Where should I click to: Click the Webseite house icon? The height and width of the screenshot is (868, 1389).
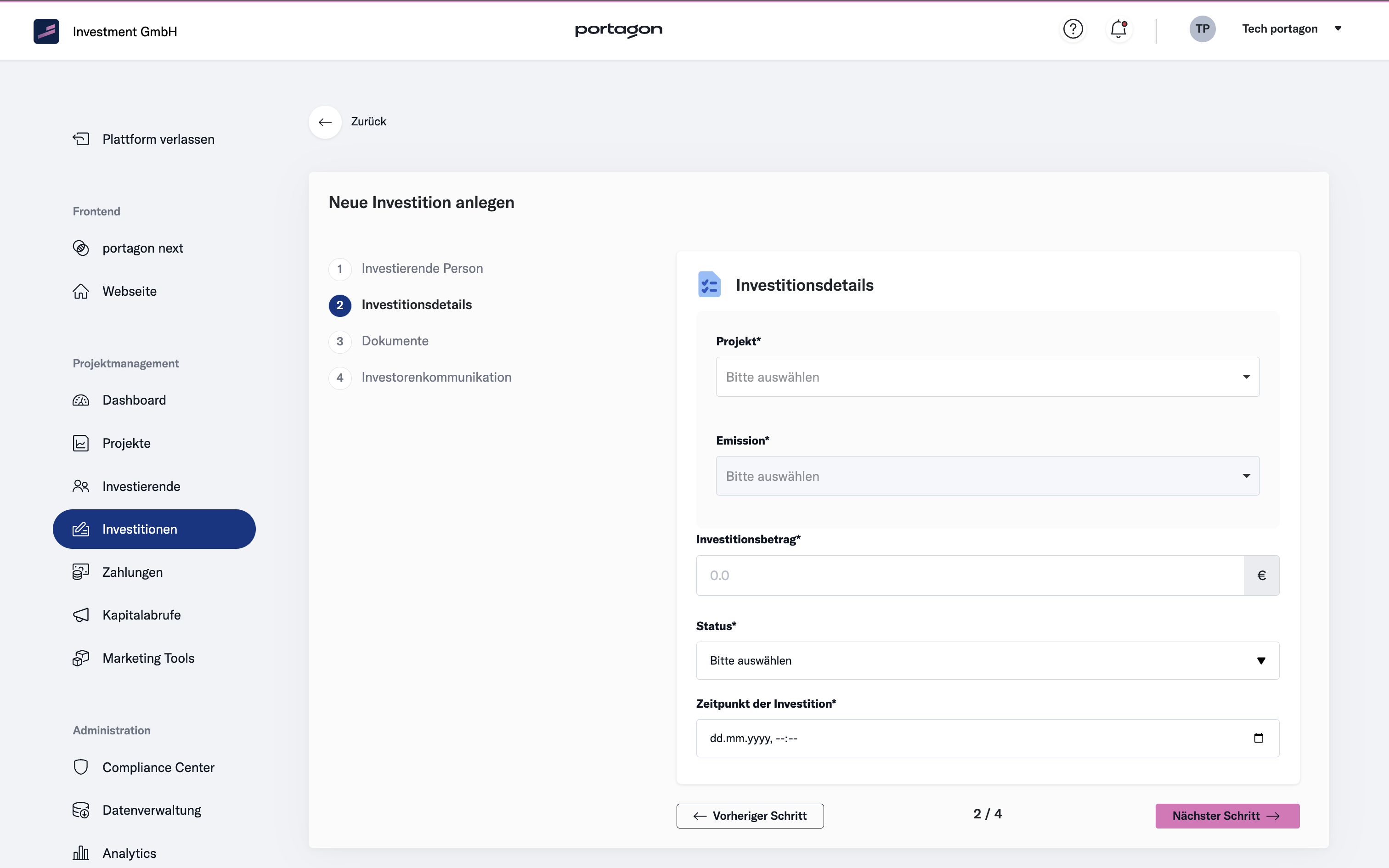(x=81, y=291)
